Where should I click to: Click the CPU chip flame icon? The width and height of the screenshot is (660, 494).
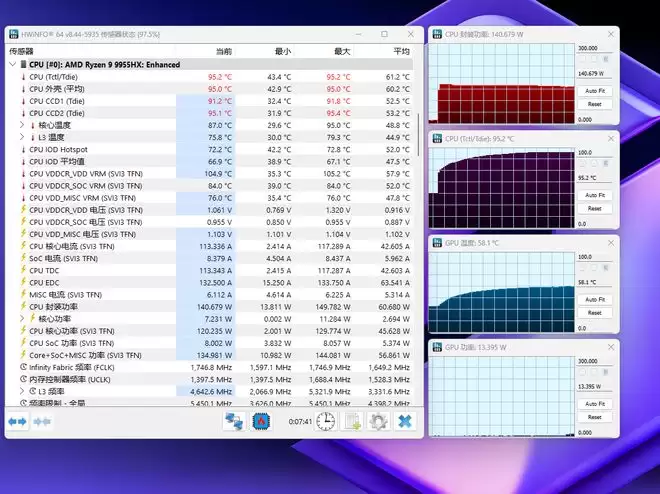[261, 421]
